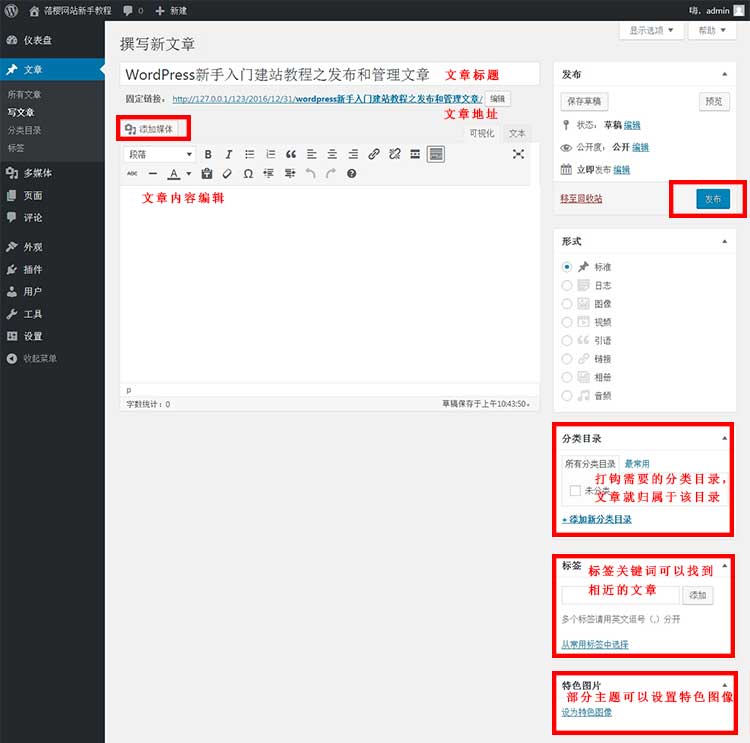This screenshot has height=743, width=750.
Task: Open the 段落 paragraph format dropdown
Action: coord(160,154)
